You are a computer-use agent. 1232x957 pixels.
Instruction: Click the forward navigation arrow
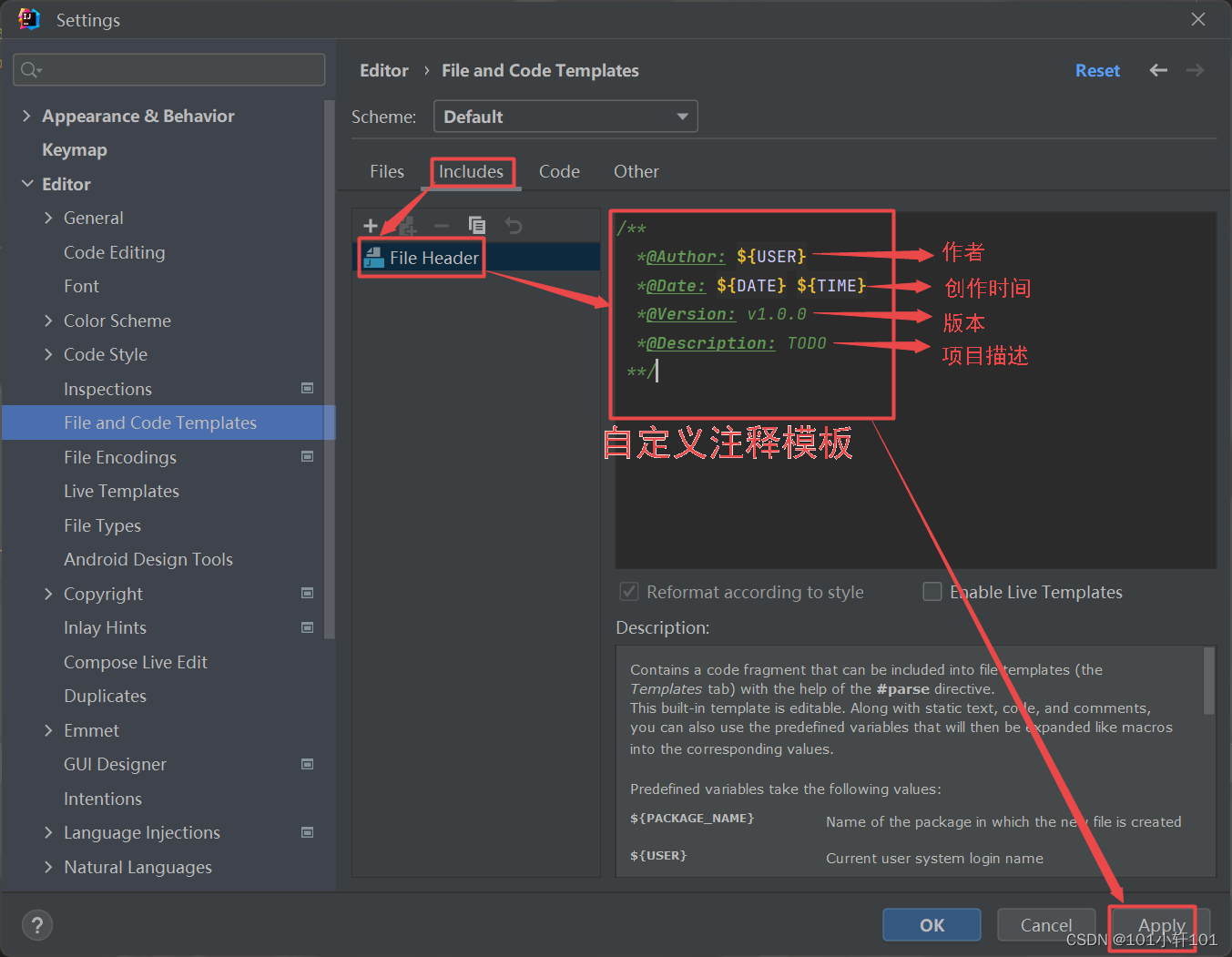point(1195,70)
